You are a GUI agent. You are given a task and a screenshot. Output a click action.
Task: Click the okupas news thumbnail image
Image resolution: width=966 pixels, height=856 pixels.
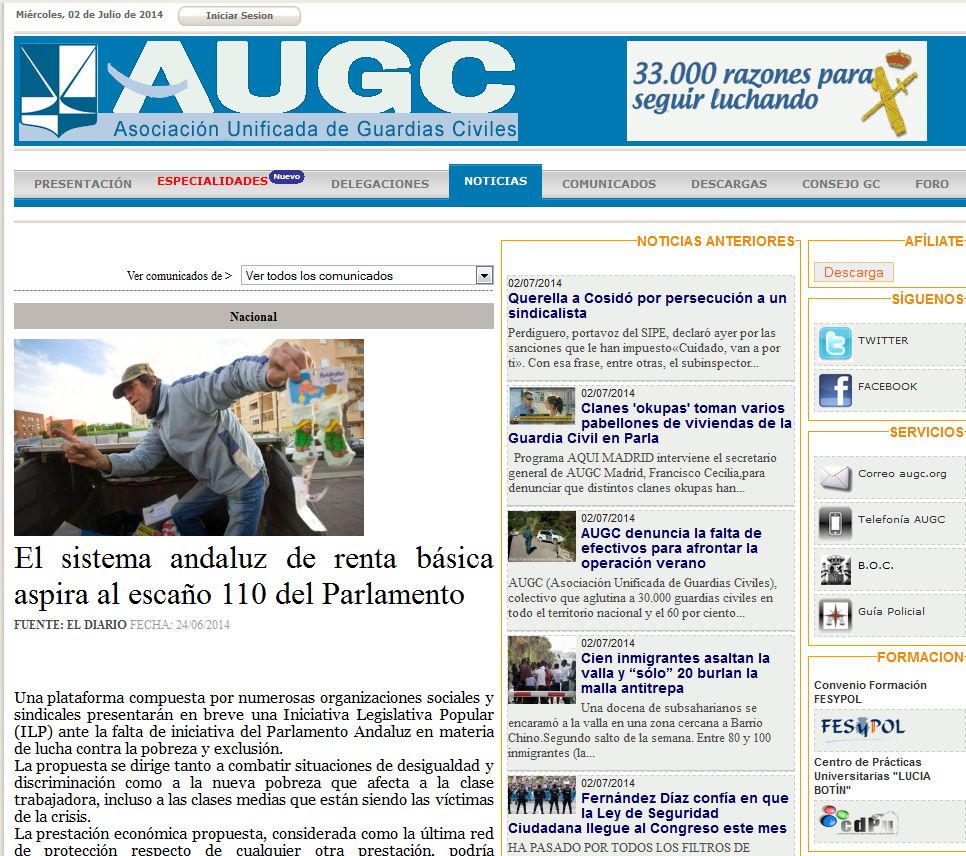tap(541, 406)
